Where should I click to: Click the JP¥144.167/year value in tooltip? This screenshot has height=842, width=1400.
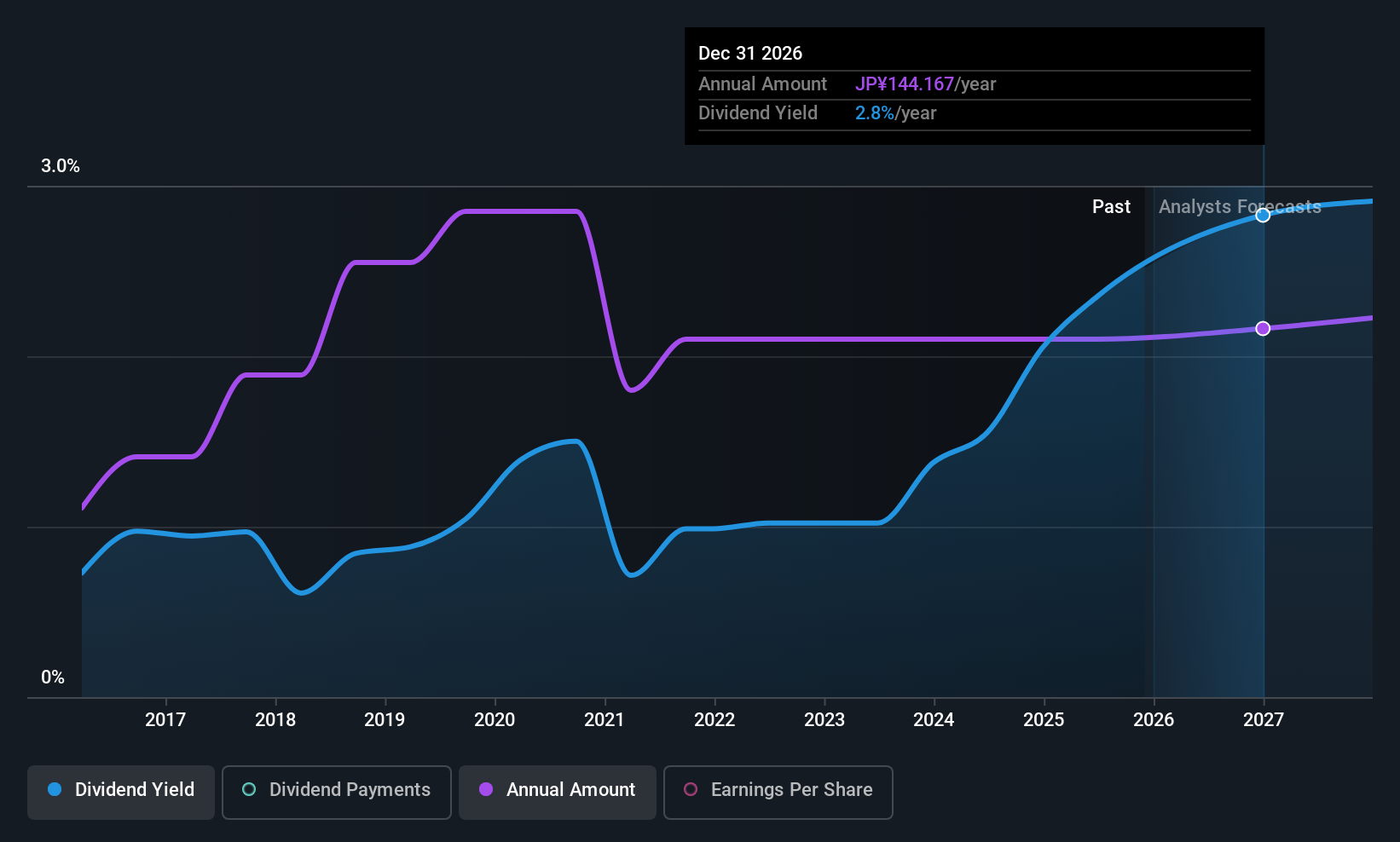(x=925, y=84)
